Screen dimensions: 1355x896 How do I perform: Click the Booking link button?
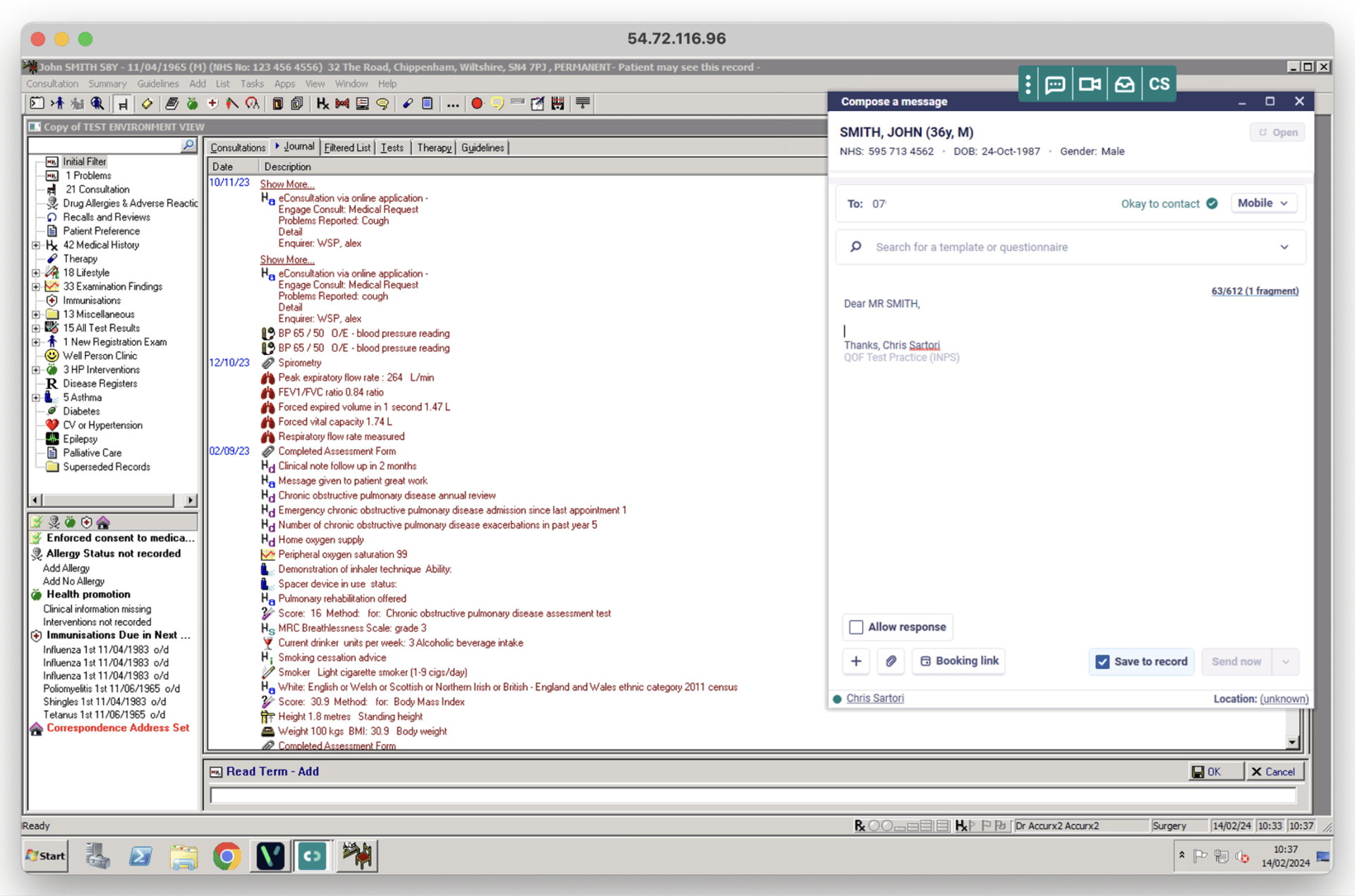[959, 661]
